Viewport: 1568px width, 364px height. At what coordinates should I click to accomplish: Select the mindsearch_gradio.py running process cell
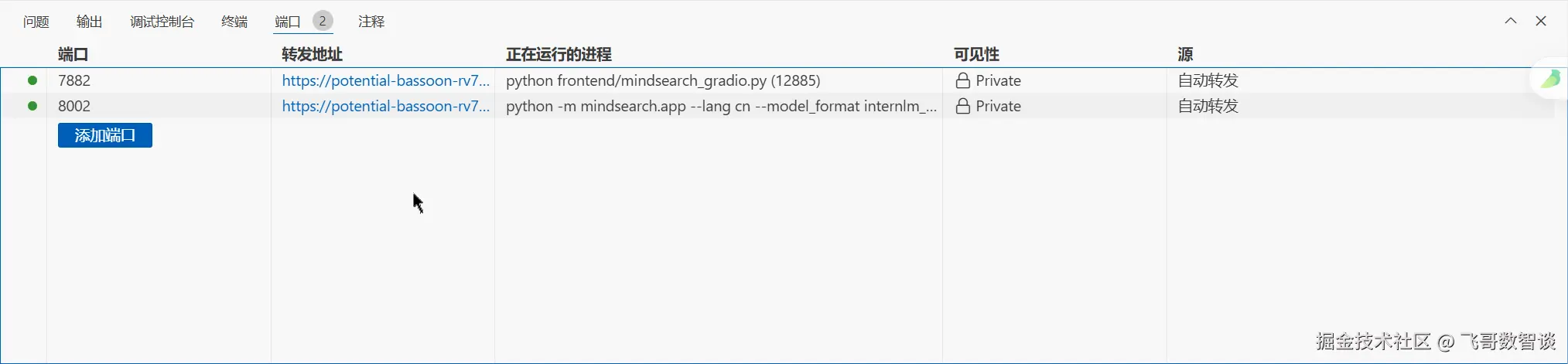point(663,80)
